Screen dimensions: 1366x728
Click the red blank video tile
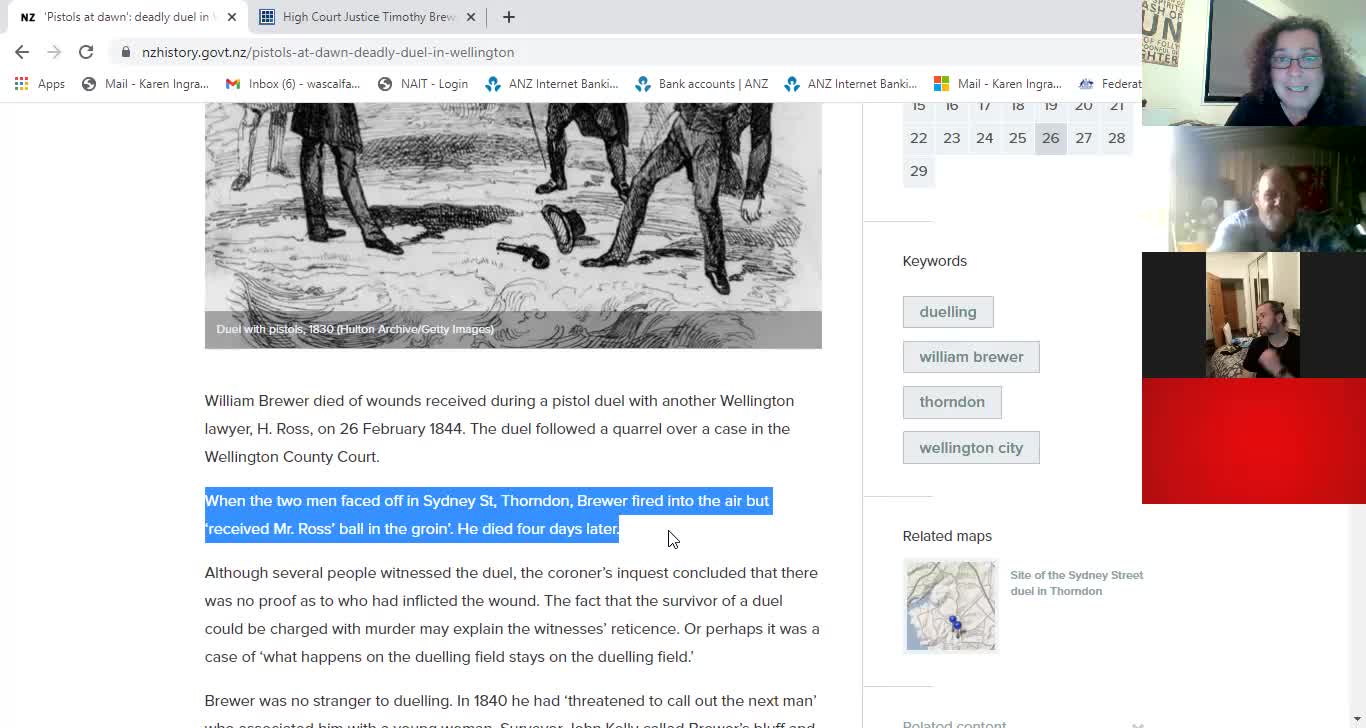tap(1254, 441)
